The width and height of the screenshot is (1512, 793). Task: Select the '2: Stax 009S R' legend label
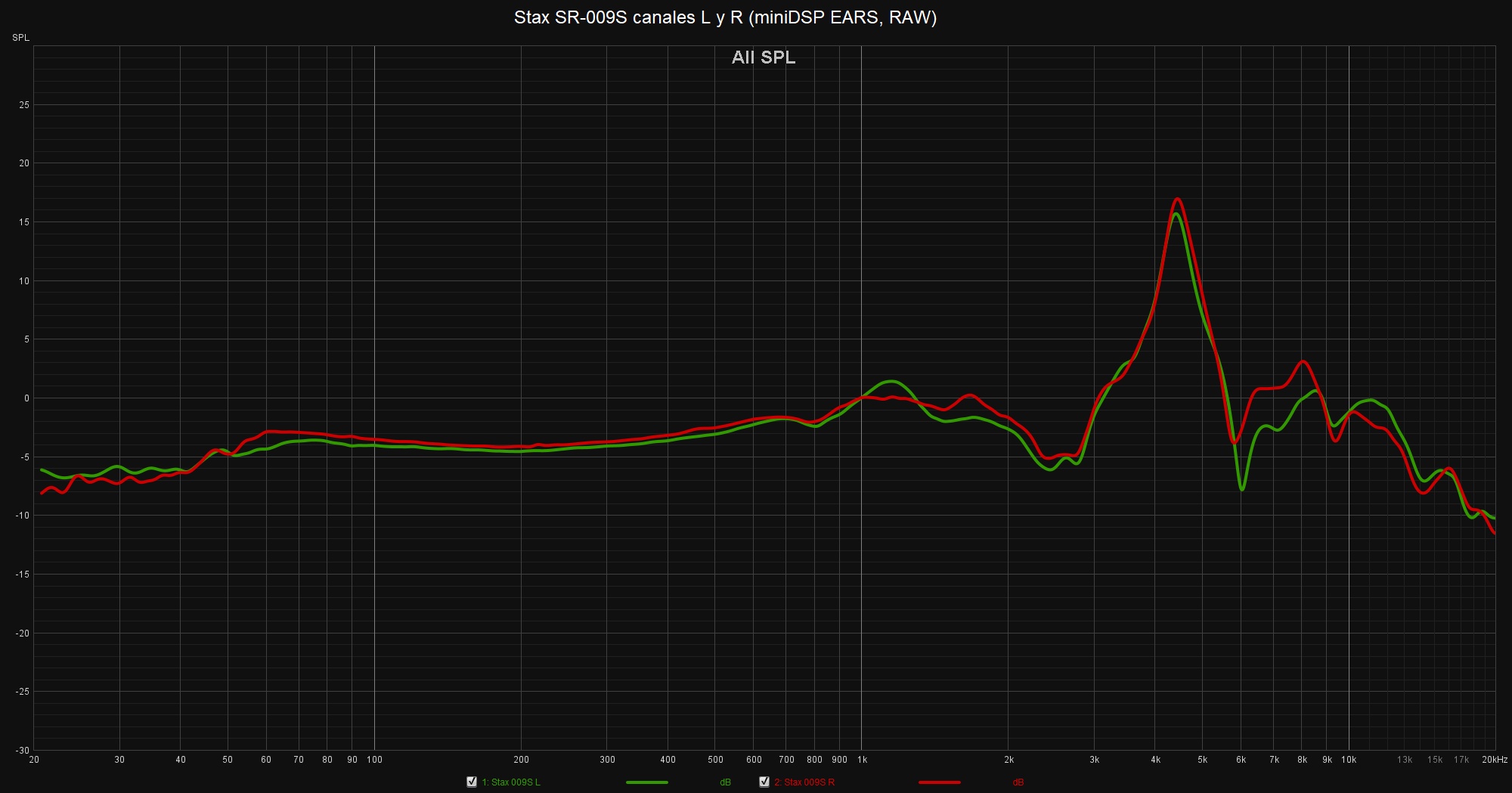coord(804,782)
